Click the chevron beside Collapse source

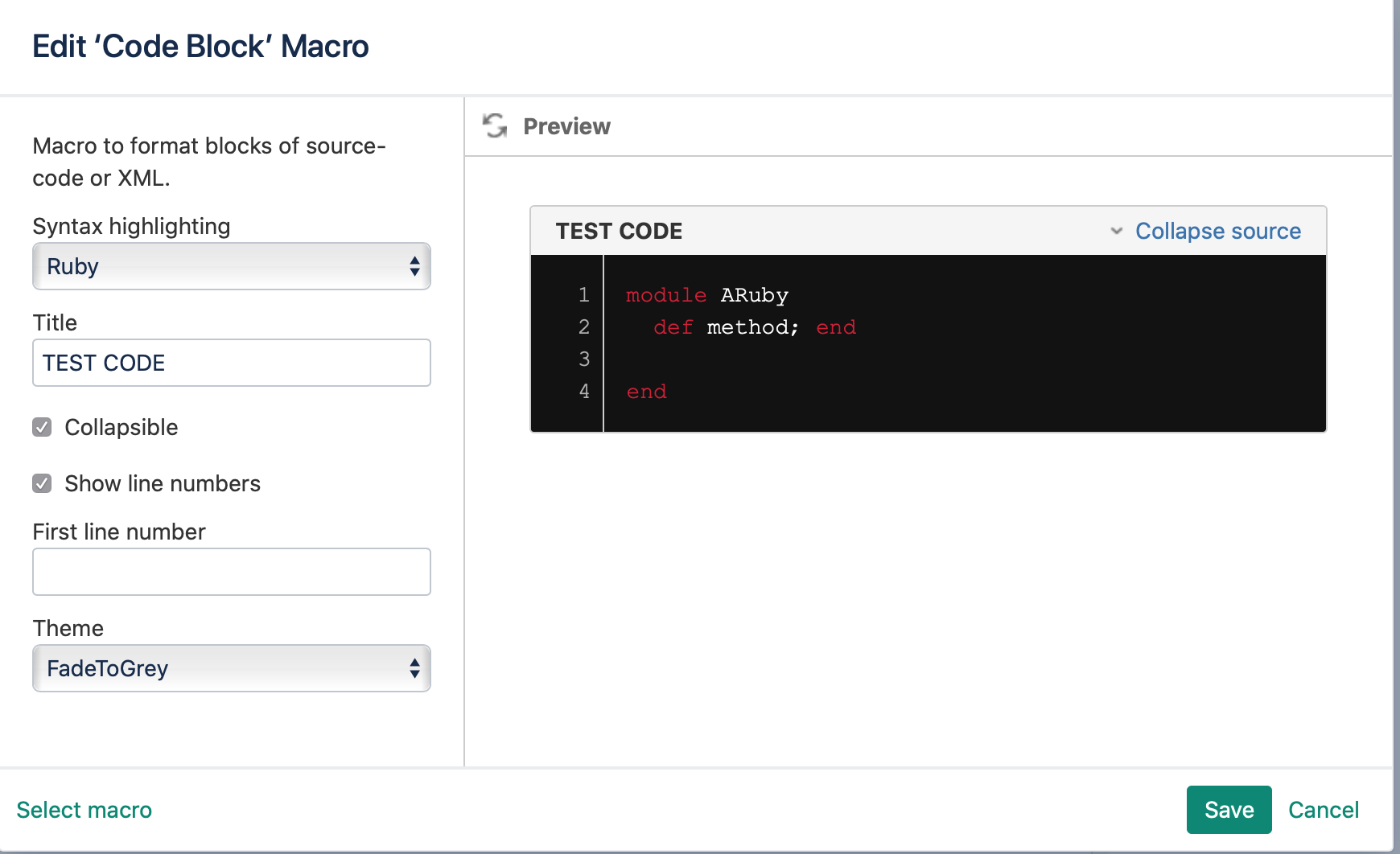(x=1116, y=232)
